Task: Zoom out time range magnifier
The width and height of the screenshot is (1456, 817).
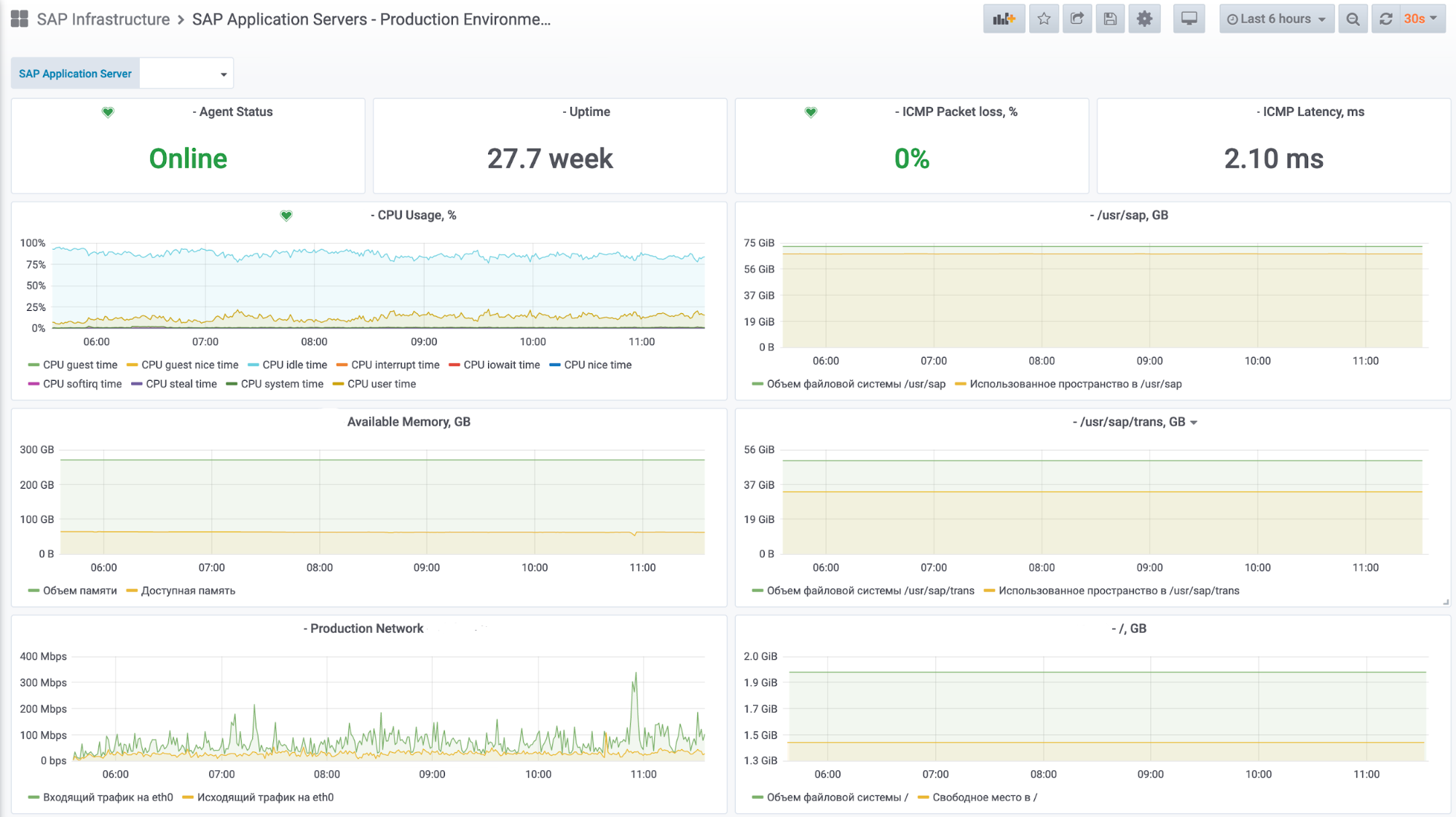Action: (x=1353, y=19)
